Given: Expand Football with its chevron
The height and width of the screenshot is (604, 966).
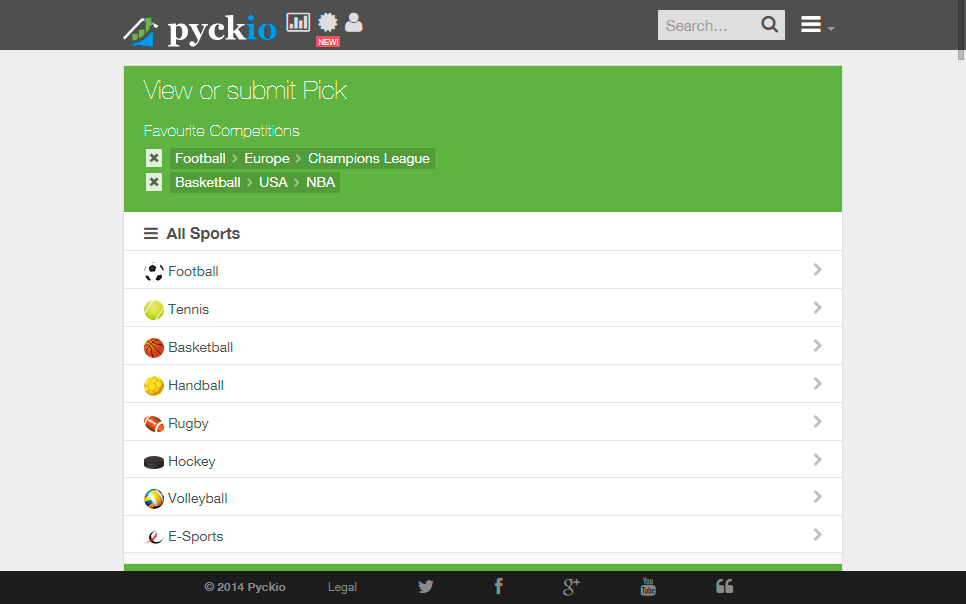Looking at the screenshot, I should 818,269.
